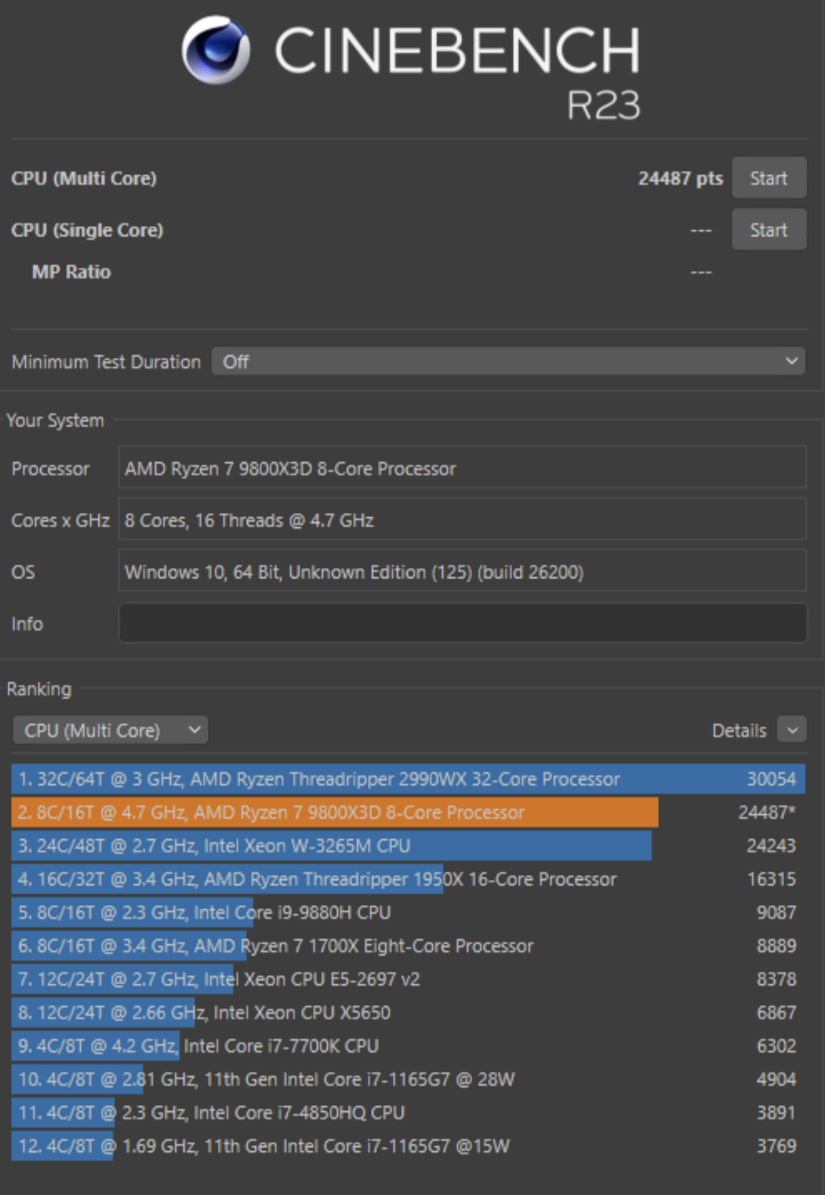
Task: Click the OS field showing Windows 10
Action: click(462, 572)
